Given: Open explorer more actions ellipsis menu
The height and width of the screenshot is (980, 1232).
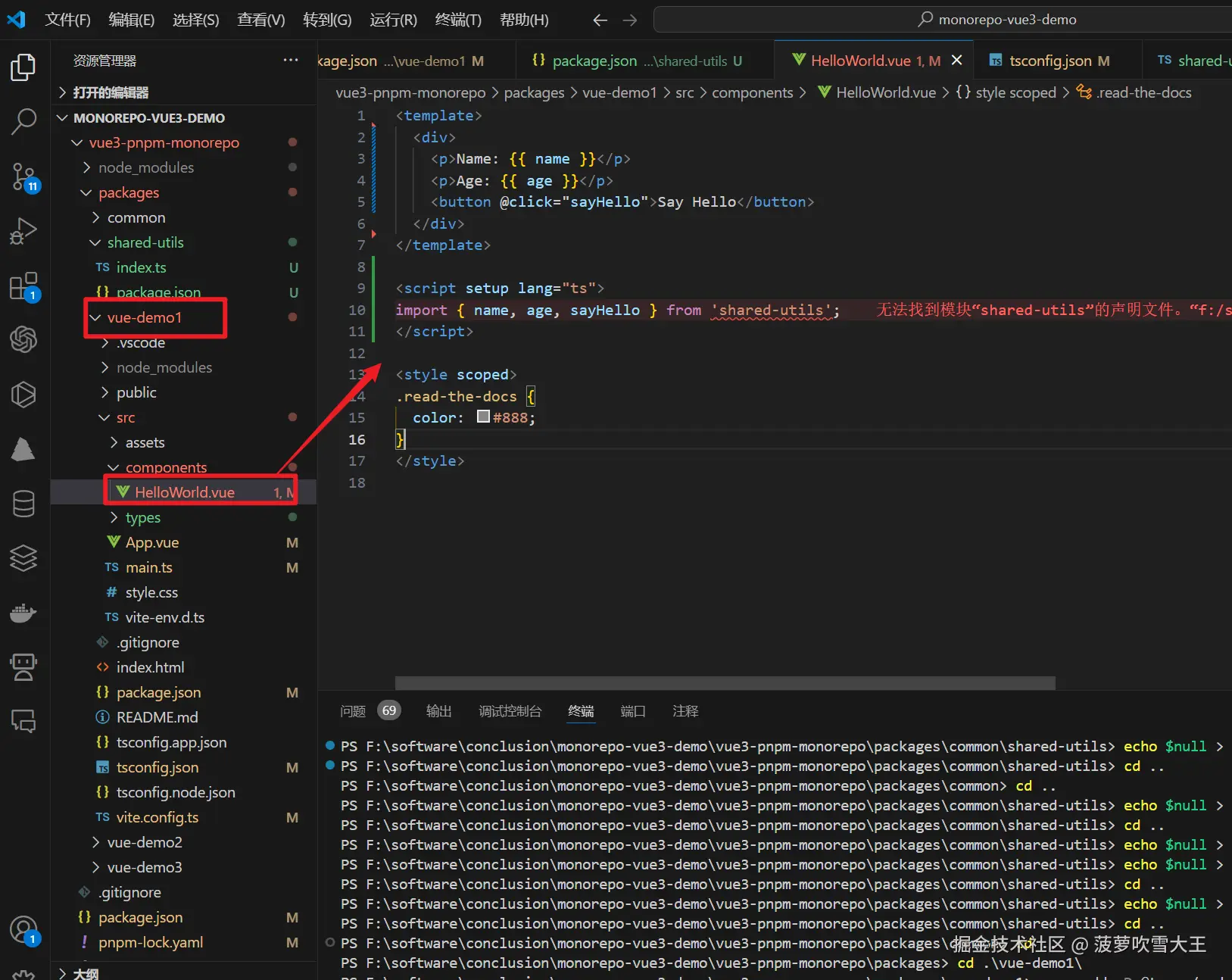Looking at the screenshot, I should 290,61.
